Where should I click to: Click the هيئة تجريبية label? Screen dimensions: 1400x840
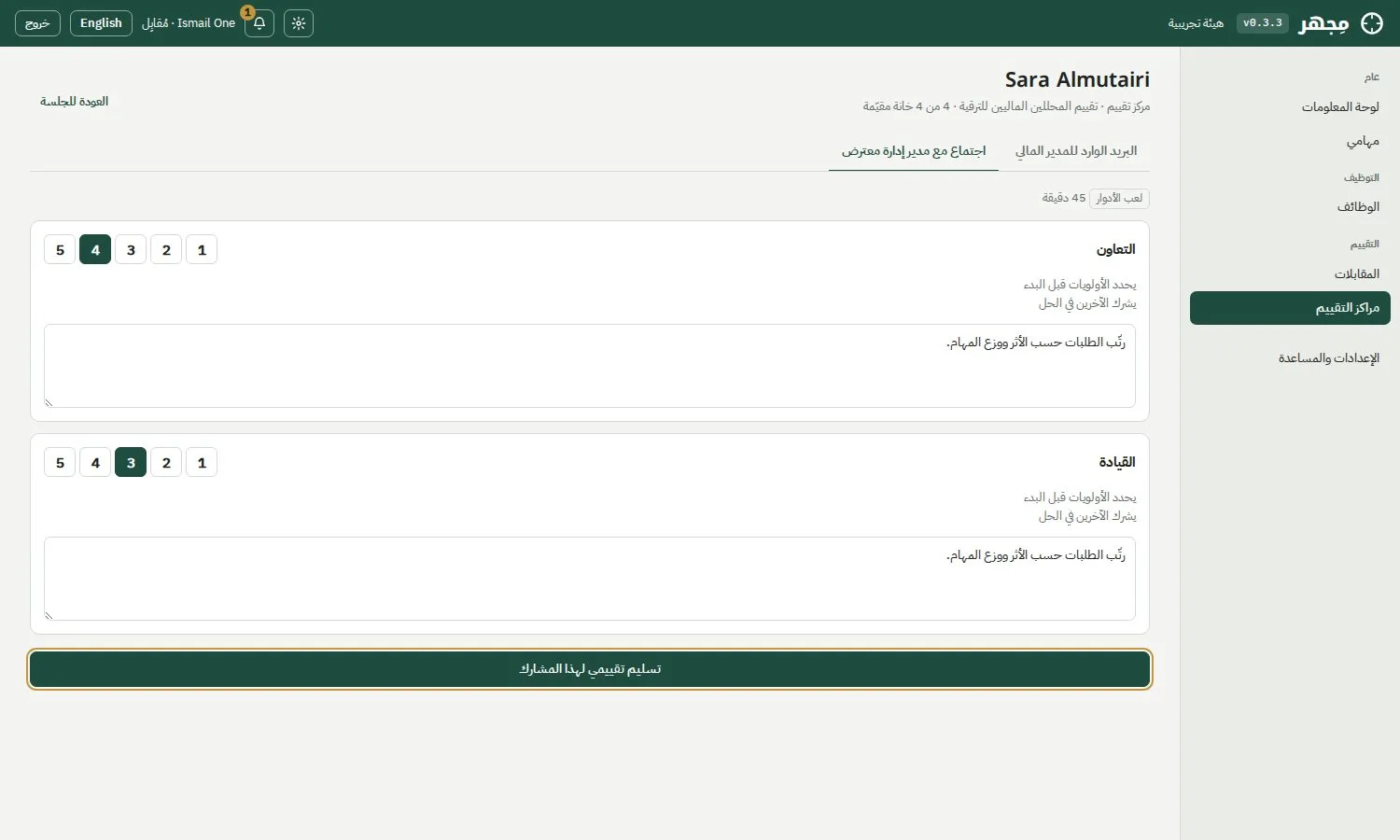(1196, 23)
